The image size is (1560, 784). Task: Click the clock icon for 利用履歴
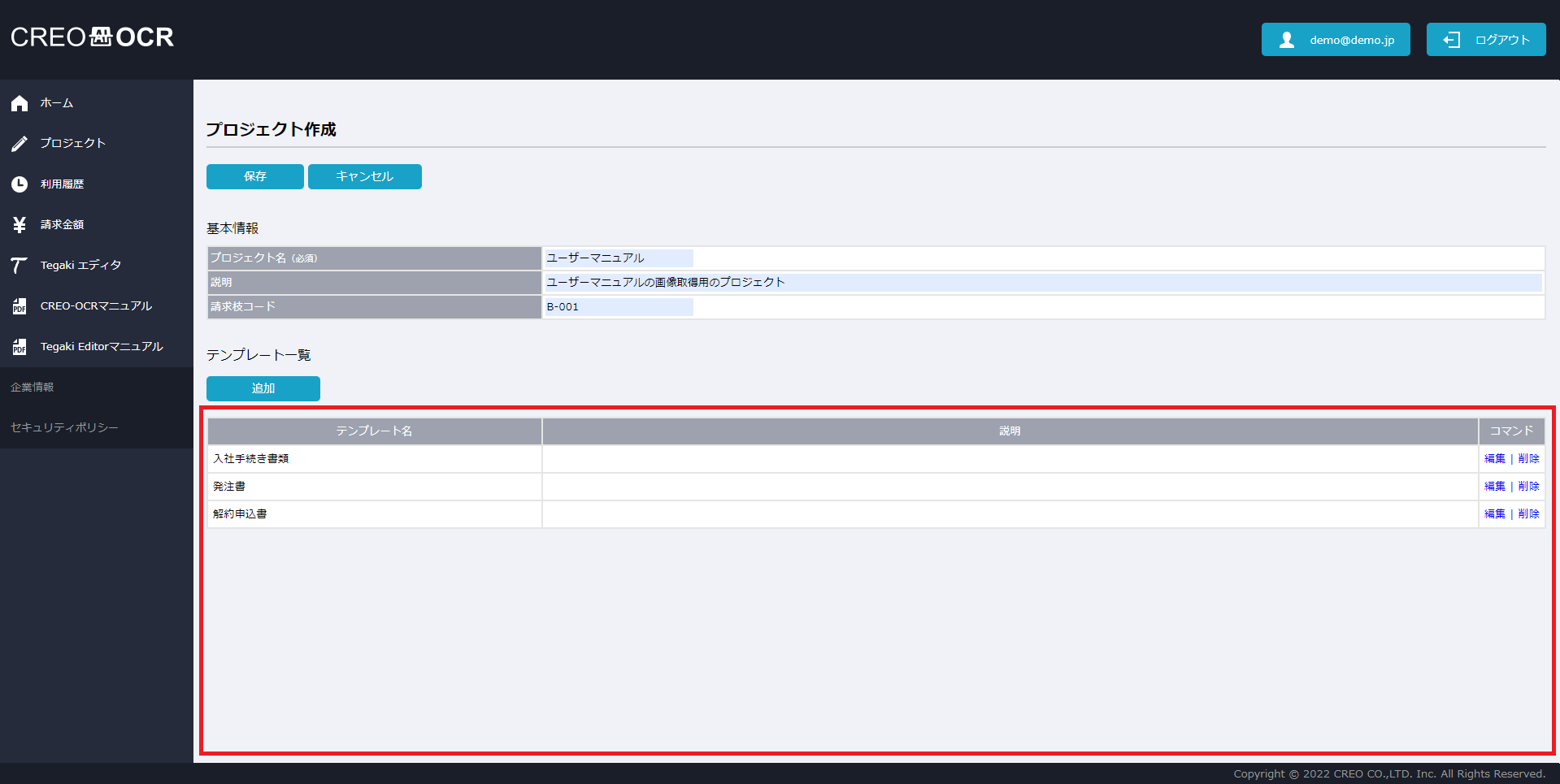click(20, 184)
